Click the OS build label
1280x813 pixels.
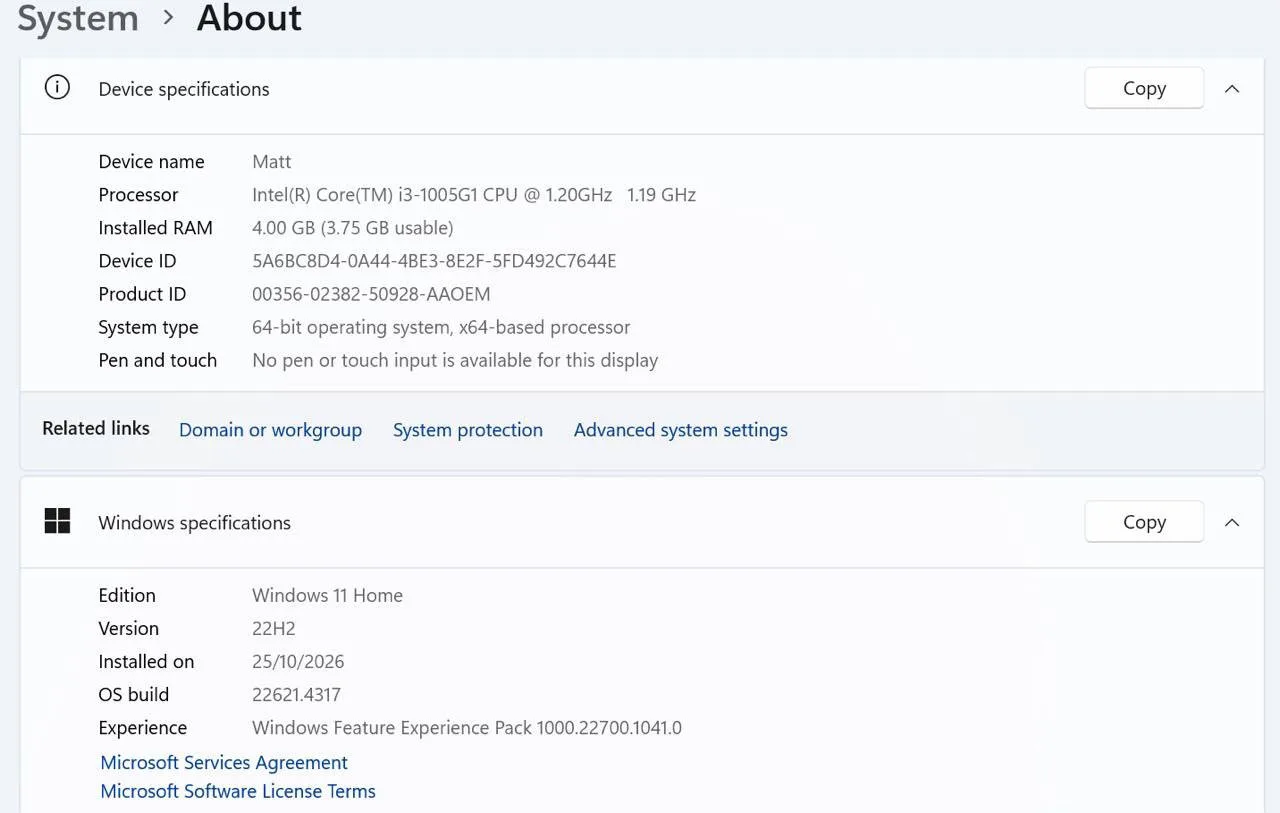tap(133, 694)
